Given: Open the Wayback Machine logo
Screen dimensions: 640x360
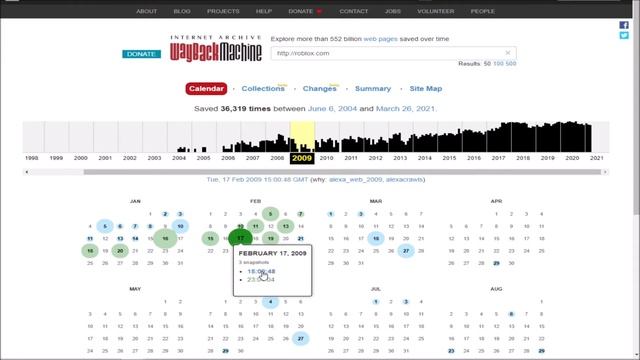Looking at the screenshot, I should (x=216, y=49).
